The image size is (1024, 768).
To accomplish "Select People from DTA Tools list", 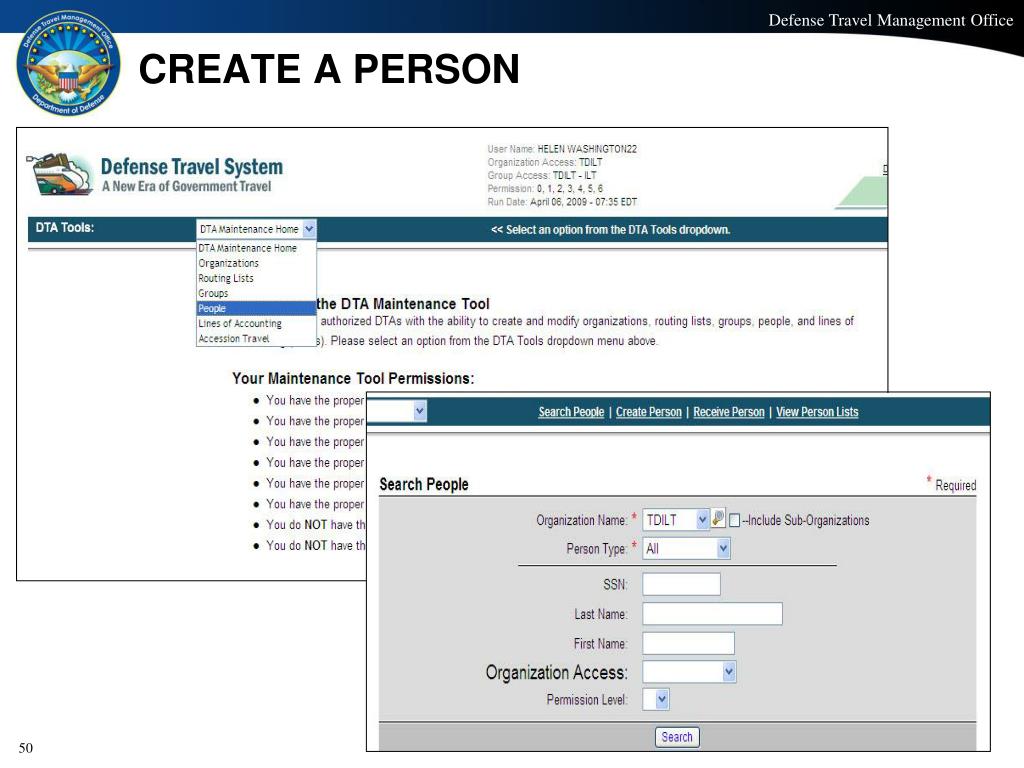I will (x=256, y=308).
